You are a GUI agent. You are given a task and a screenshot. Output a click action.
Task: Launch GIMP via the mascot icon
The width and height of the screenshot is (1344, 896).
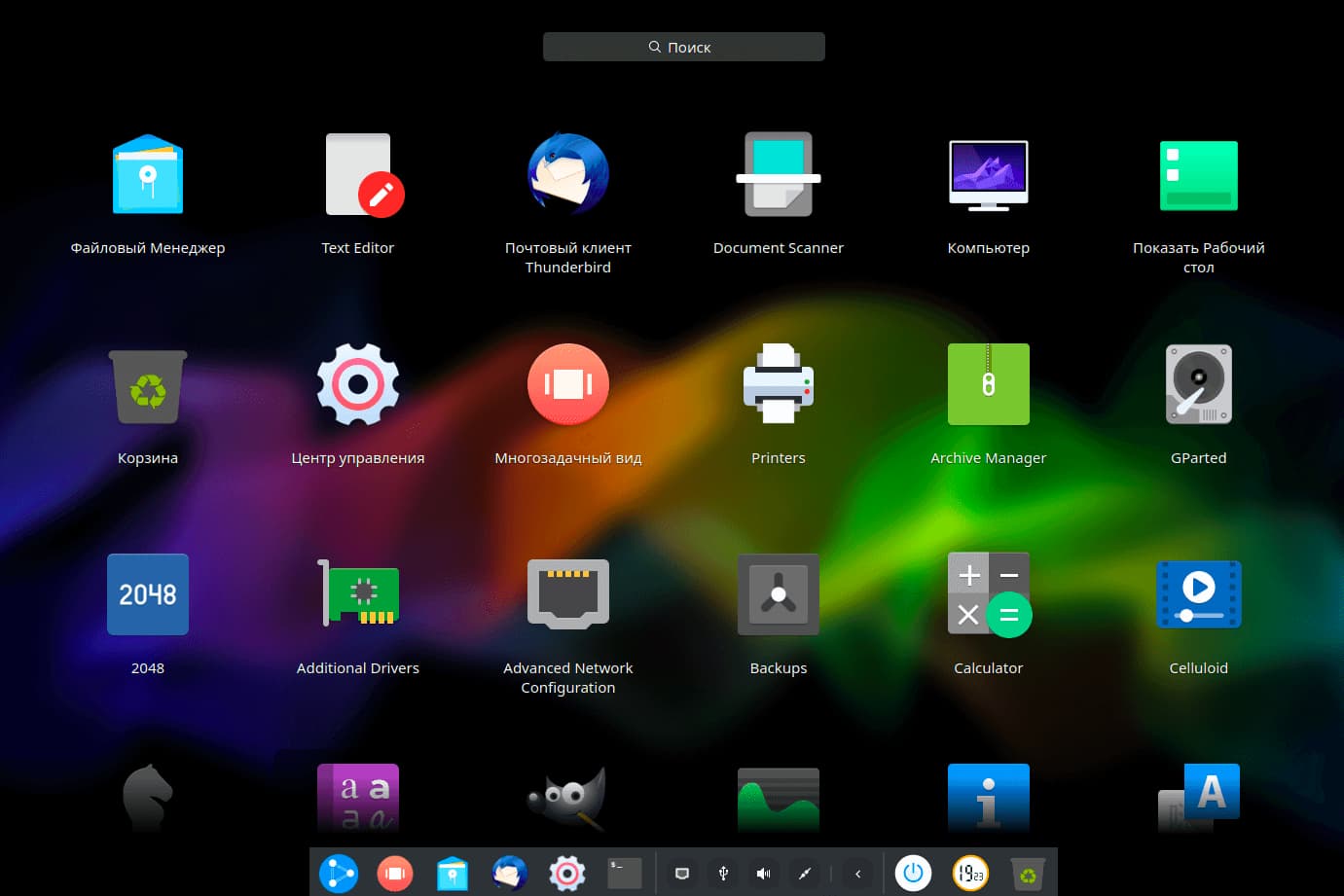click(x=568, y=798)
